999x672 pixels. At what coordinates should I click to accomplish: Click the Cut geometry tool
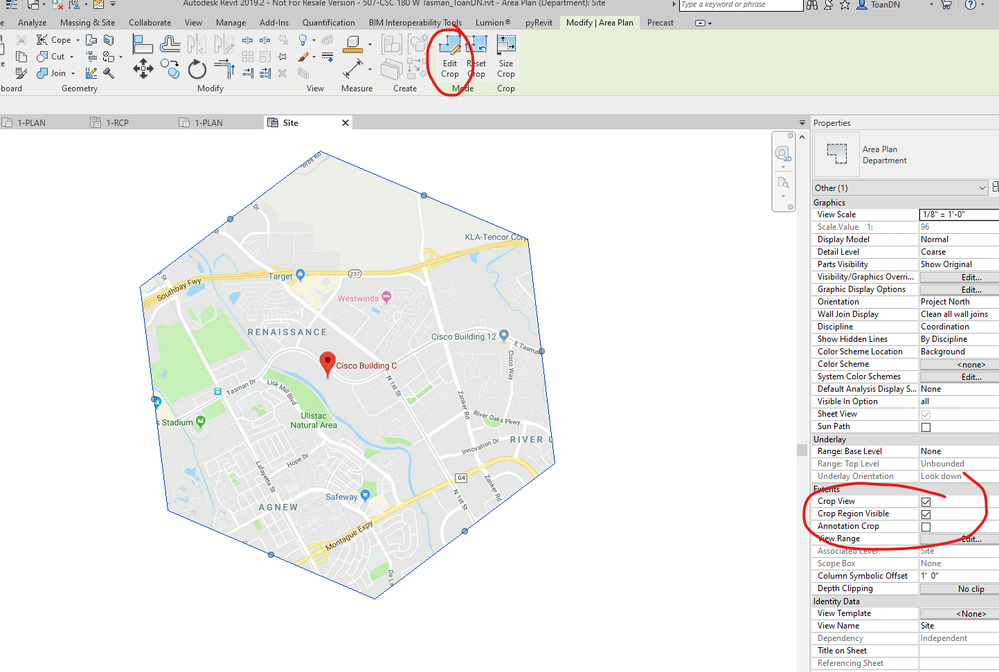(51, 56)
